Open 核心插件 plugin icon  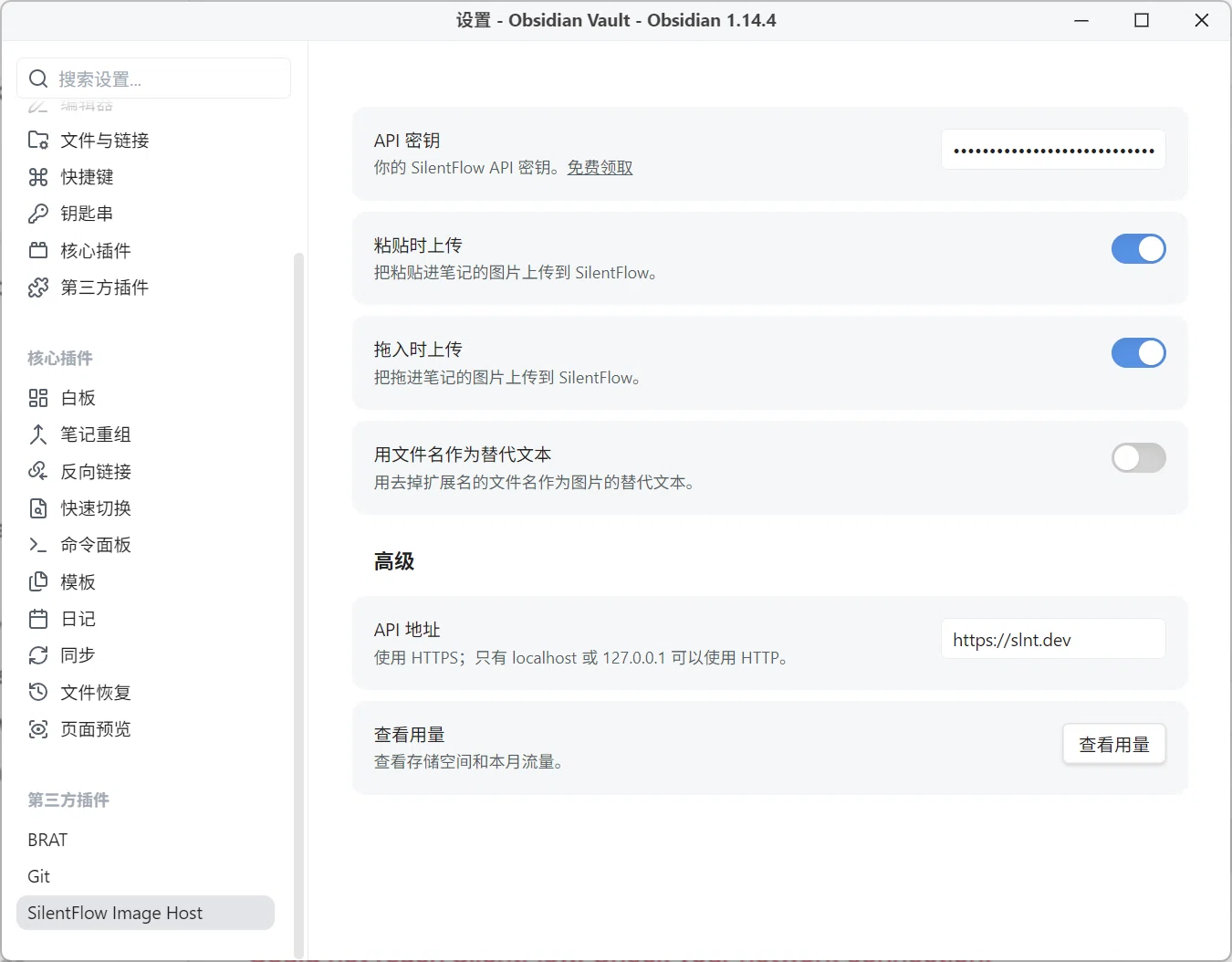tap(38, 250)
